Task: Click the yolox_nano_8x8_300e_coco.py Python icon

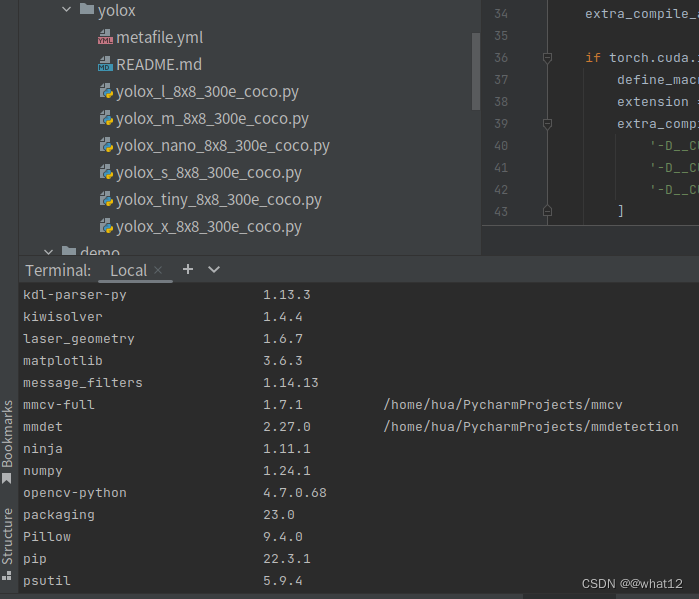Action: pos(106,145)
